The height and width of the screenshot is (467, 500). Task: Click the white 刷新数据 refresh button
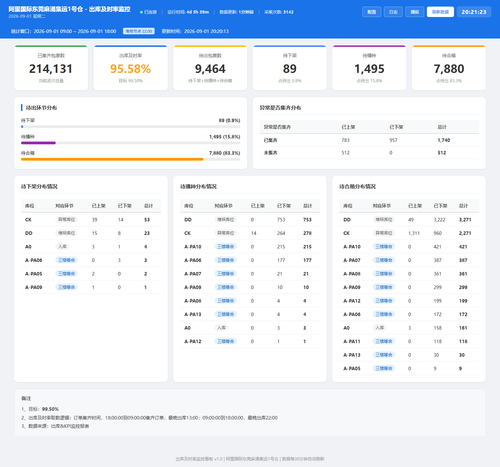tap(440, 12)
